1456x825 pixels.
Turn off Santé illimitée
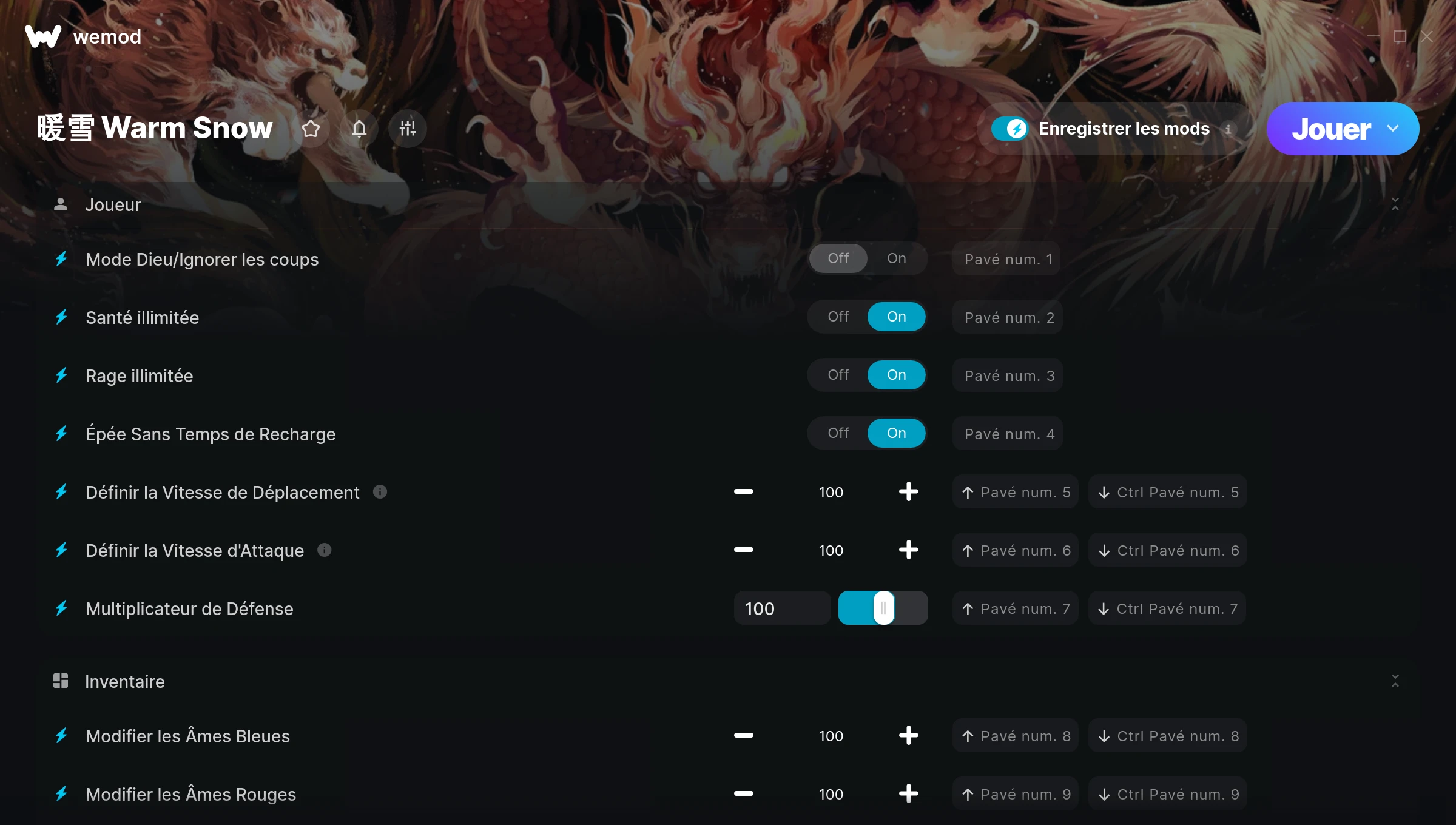click(x=838, y=317)
